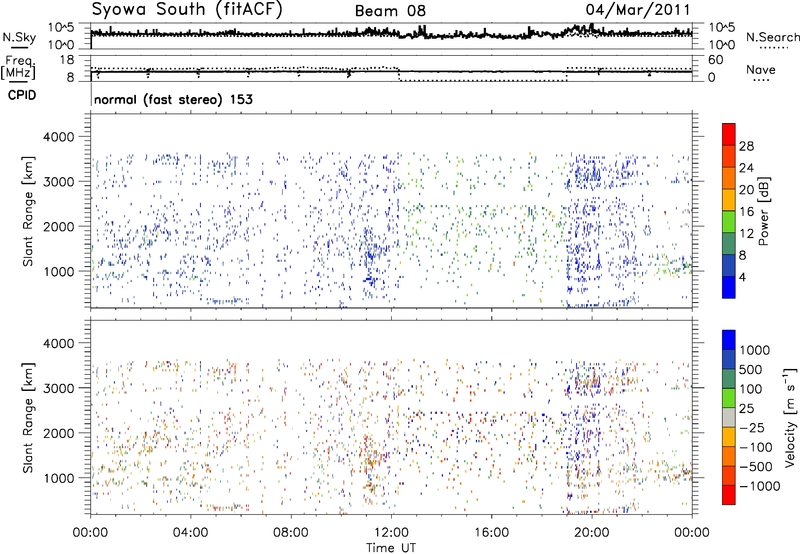Click the "08:00" time tick label
Screen dimensions: 800x554
click(290, 533)
